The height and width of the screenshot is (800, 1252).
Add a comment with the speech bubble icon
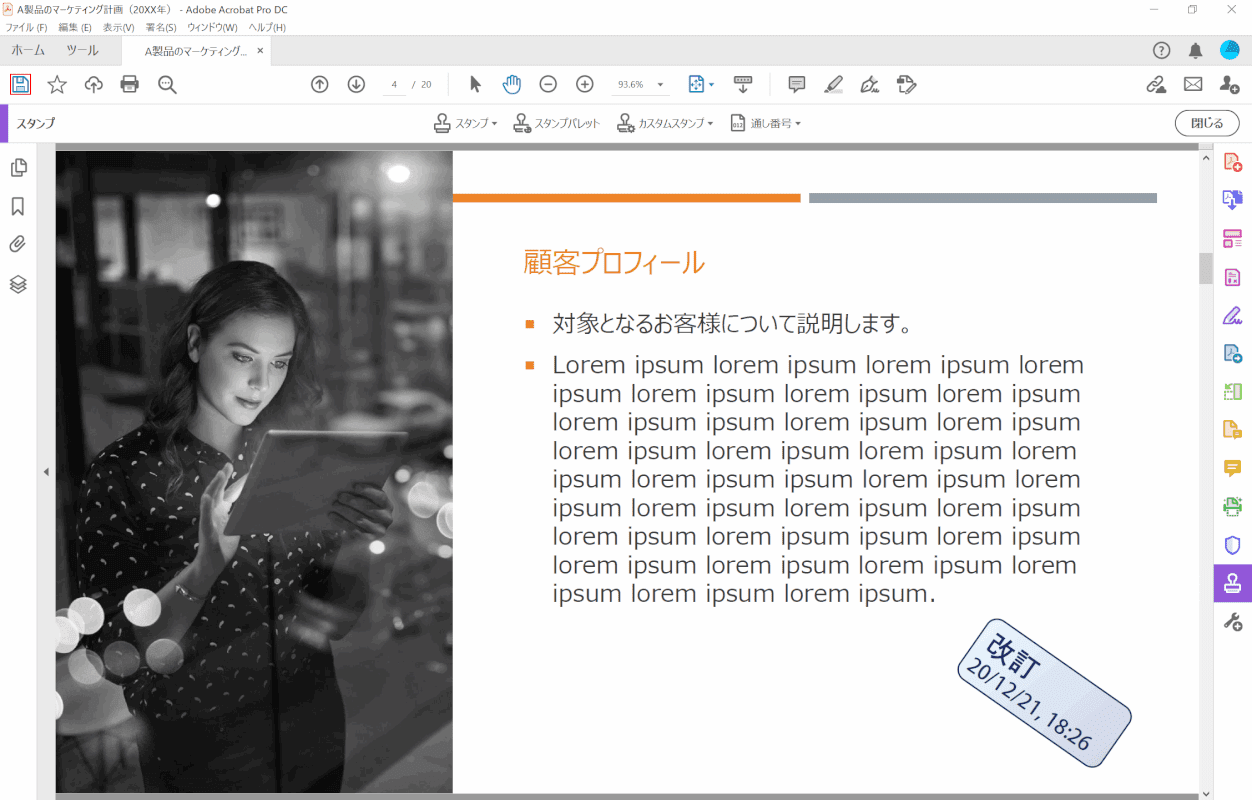pos(797,85)
